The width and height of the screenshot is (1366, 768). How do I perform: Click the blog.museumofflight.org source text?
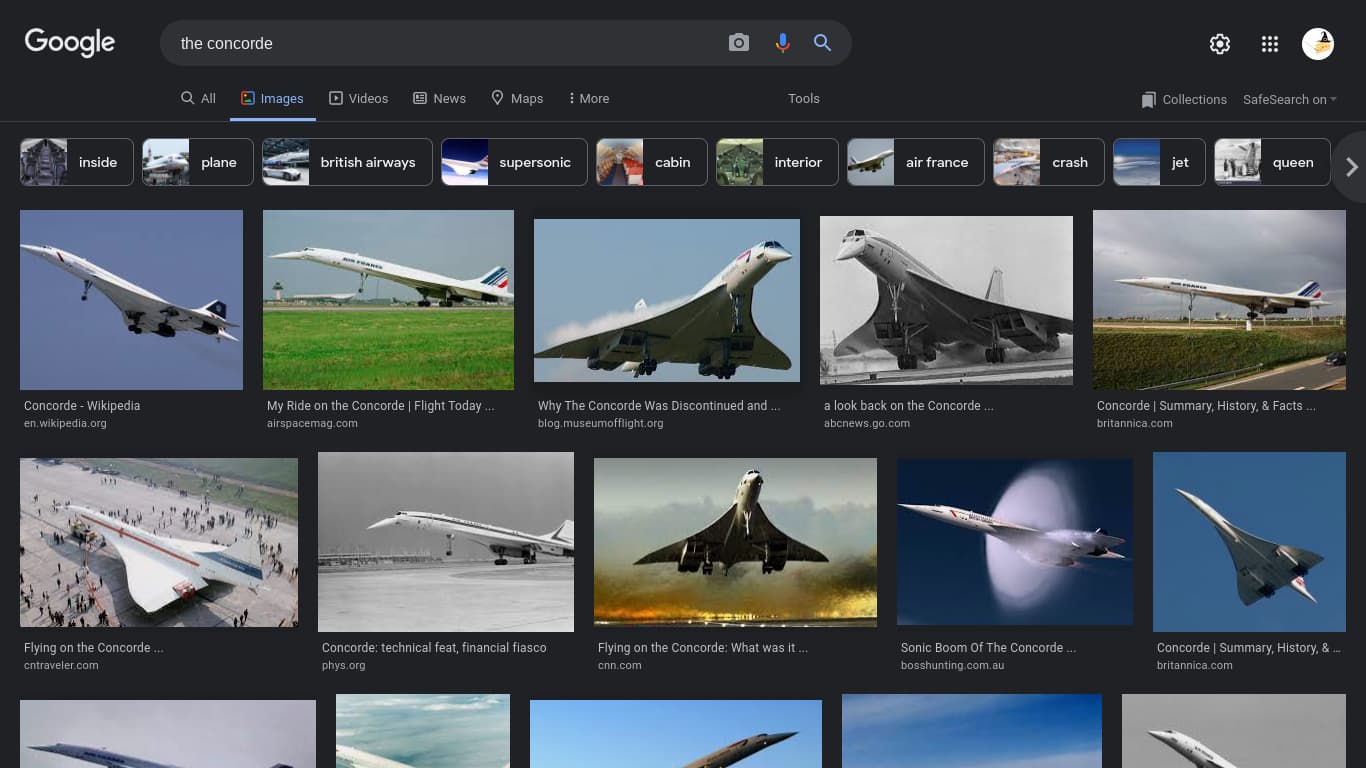coord(601,423)
